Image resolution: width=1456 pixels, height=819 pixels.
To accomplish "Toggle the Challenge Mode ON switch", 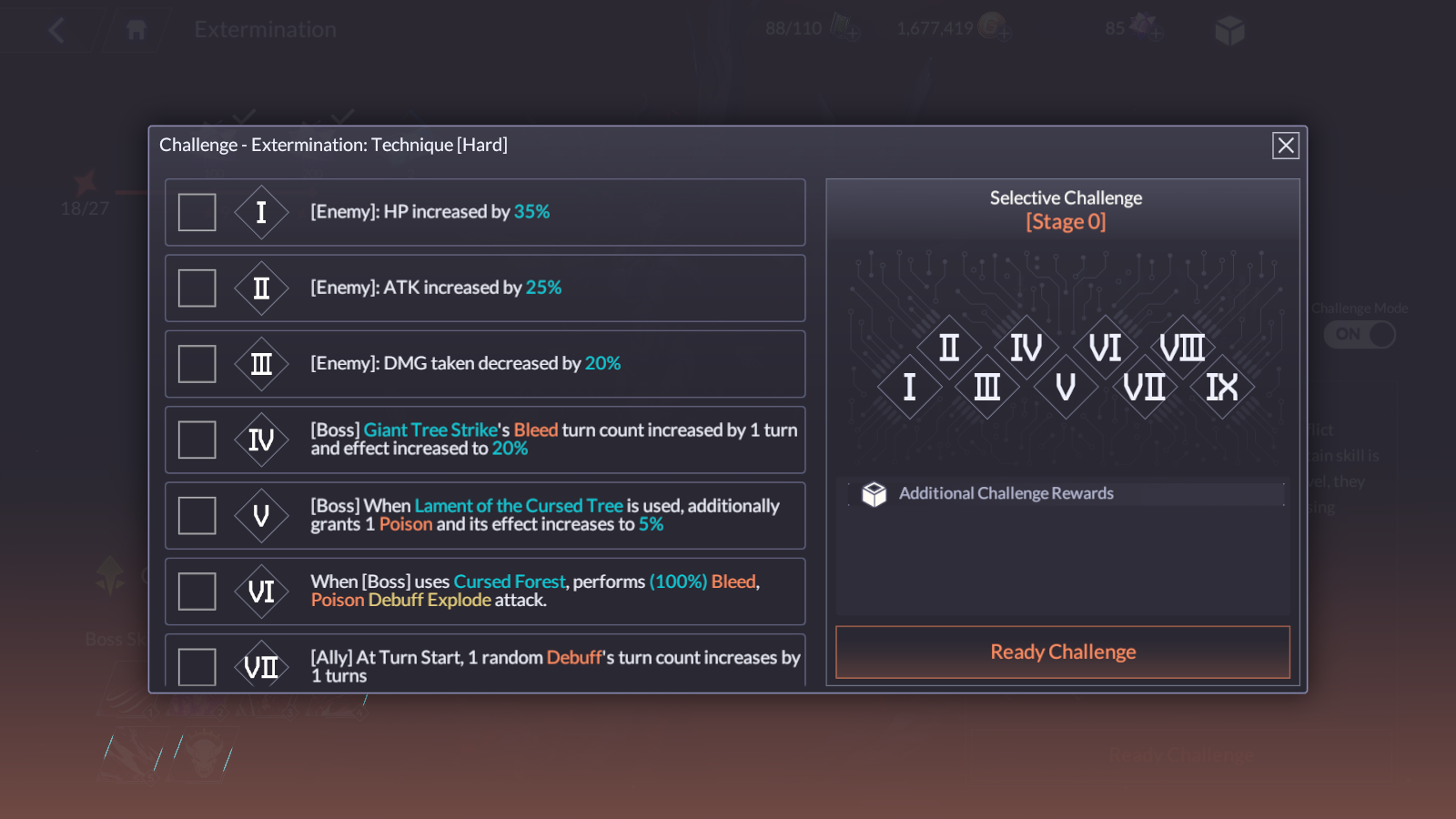I will point(1360,334).
